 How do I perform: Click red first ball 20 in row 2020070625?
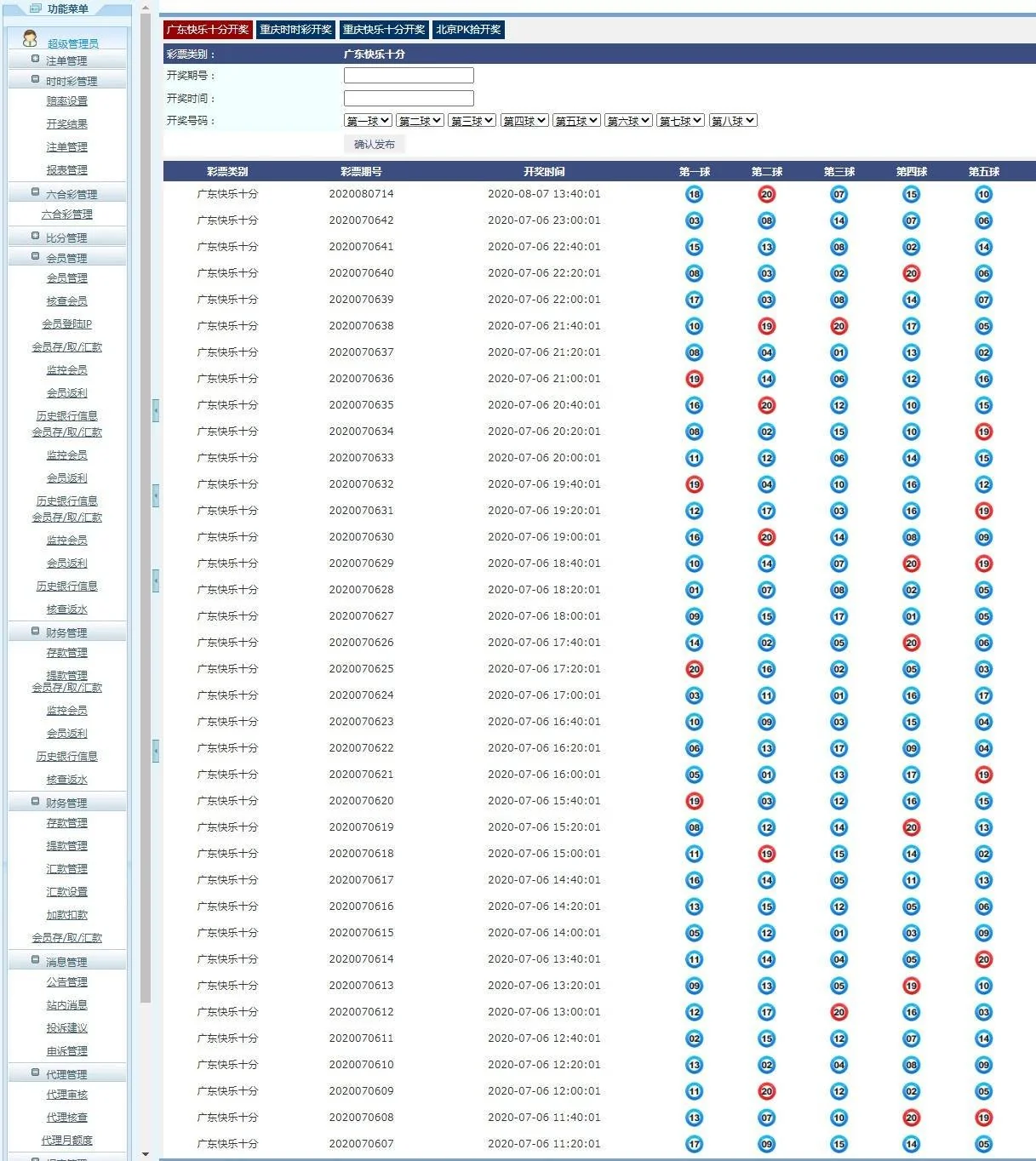694,670
